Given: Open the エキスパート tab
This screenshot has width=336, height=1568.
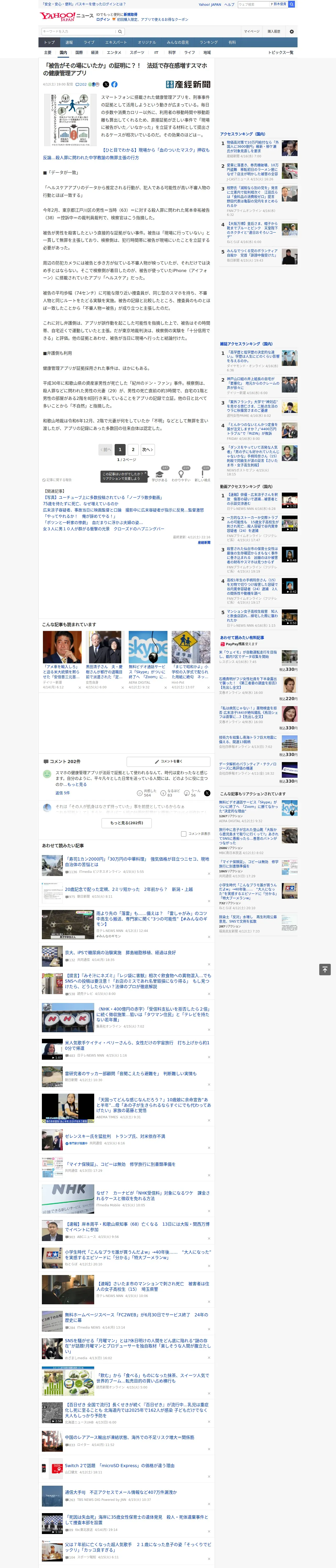Looking at the screenshot, I should (x=116, y=43).
